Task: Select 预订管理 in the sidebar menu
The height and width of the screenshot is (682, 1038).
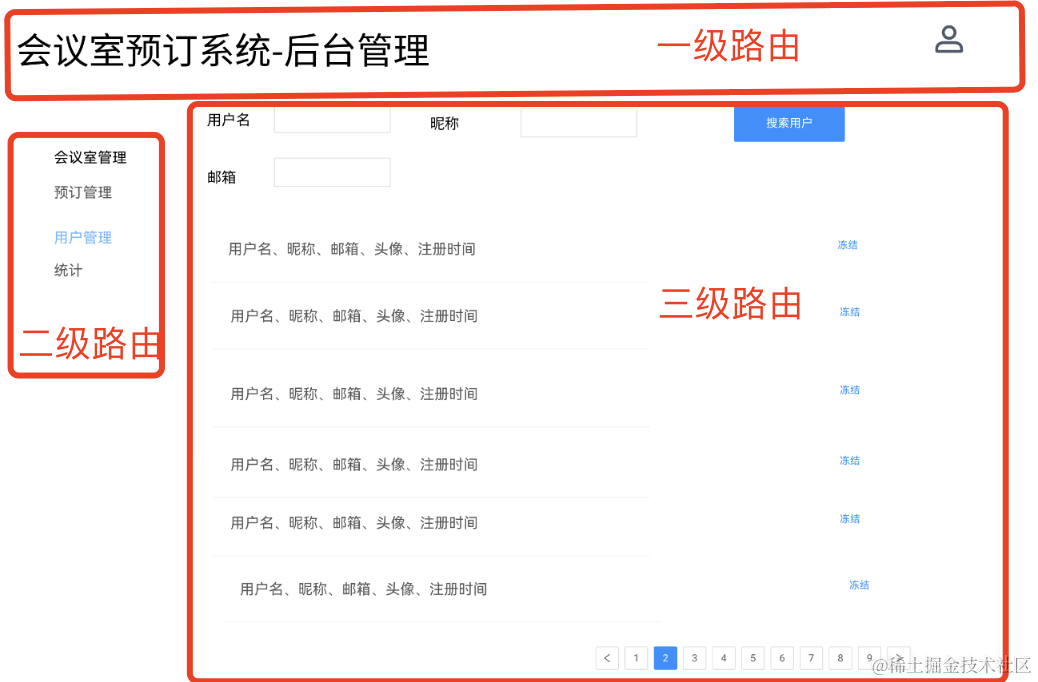Action: [x=83, y=192]
